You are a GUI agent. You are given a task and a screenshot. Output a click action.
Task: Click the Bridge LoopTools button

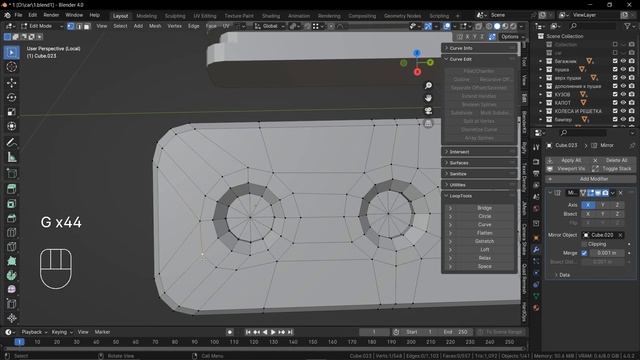[x=484, y=208]
